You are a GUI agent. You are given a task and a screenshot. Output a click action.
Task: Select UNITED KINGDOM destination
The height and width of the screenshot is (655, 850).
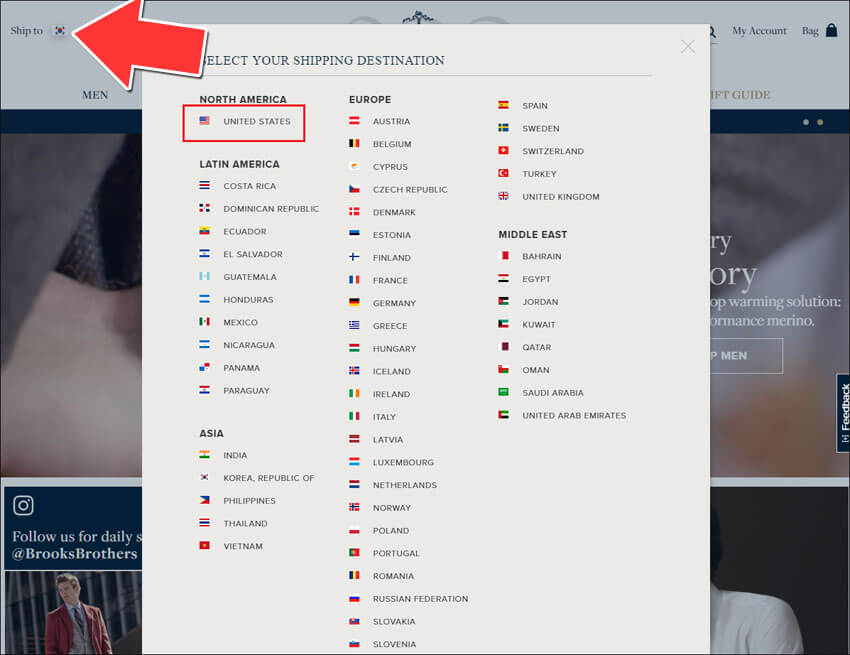561,197
